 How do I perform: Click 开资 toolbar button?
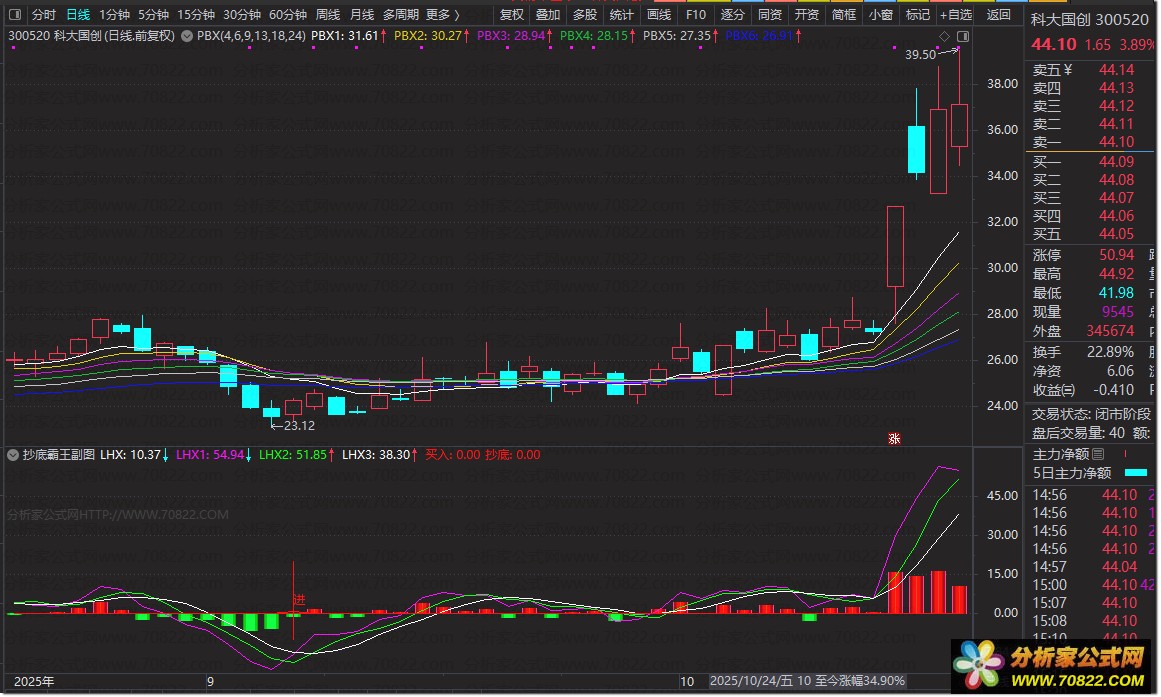(807, 14)
